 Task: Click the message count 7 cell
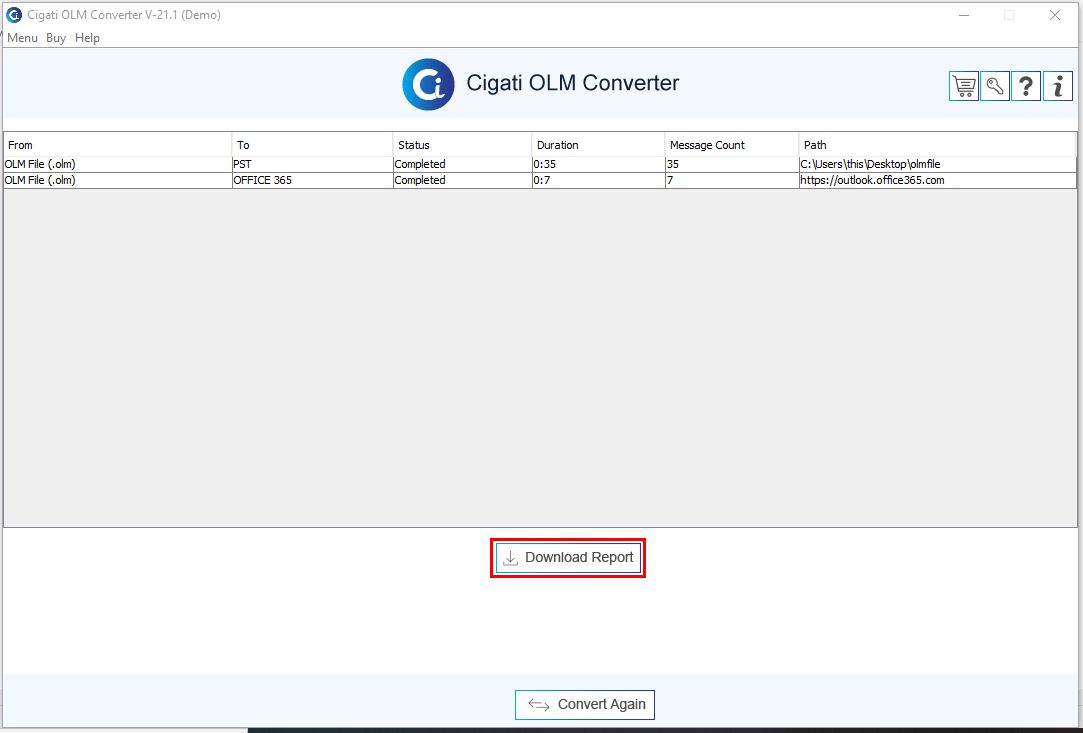pyautogui.click(x=731, y=180)
